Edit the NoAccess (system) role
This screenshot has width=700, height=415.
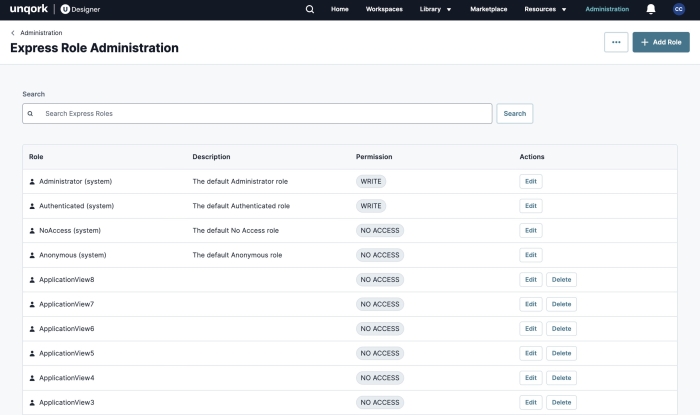click(x=531, y=230)
